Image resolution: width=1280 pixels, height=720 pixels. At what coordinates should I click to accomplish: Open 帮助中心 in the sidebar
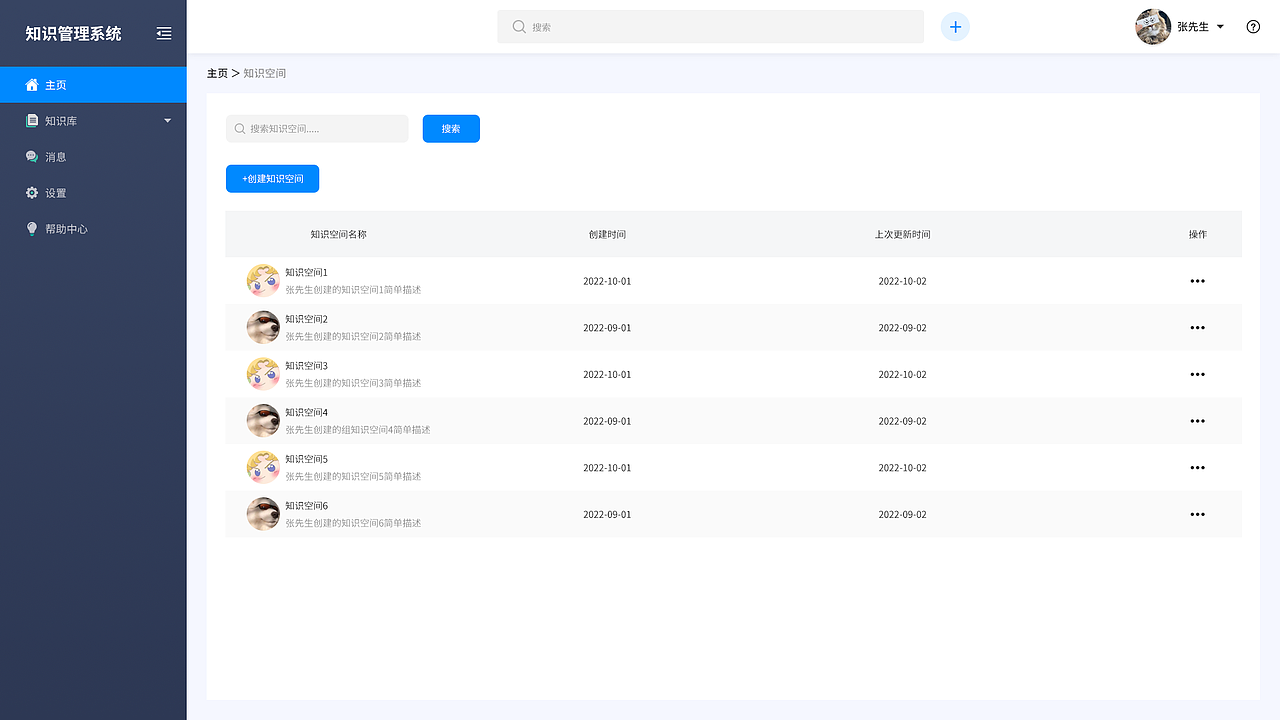(x=93, y=229)
